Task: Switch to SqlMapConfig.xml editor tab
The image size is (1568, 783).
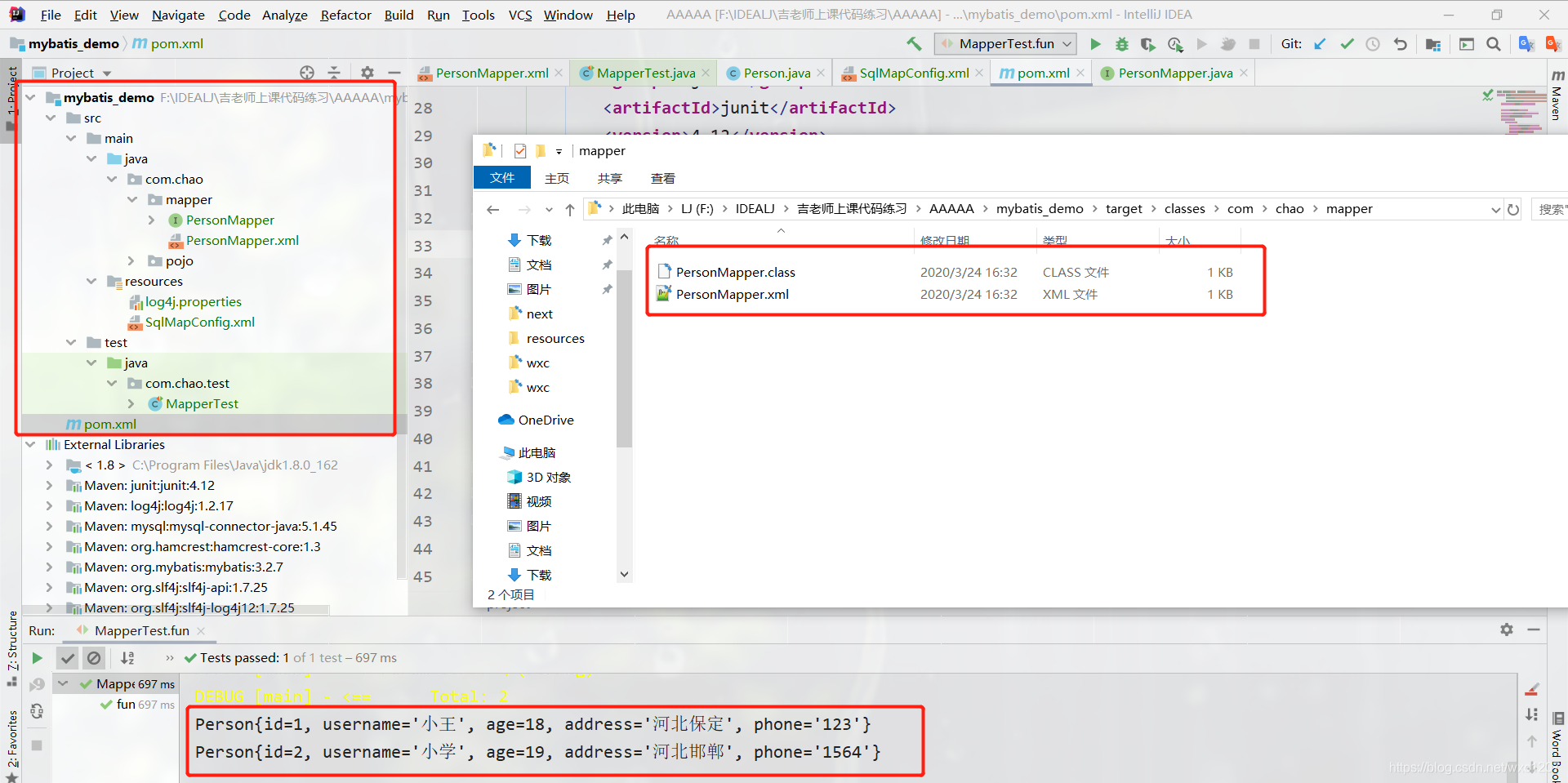Action: point(914,73)
